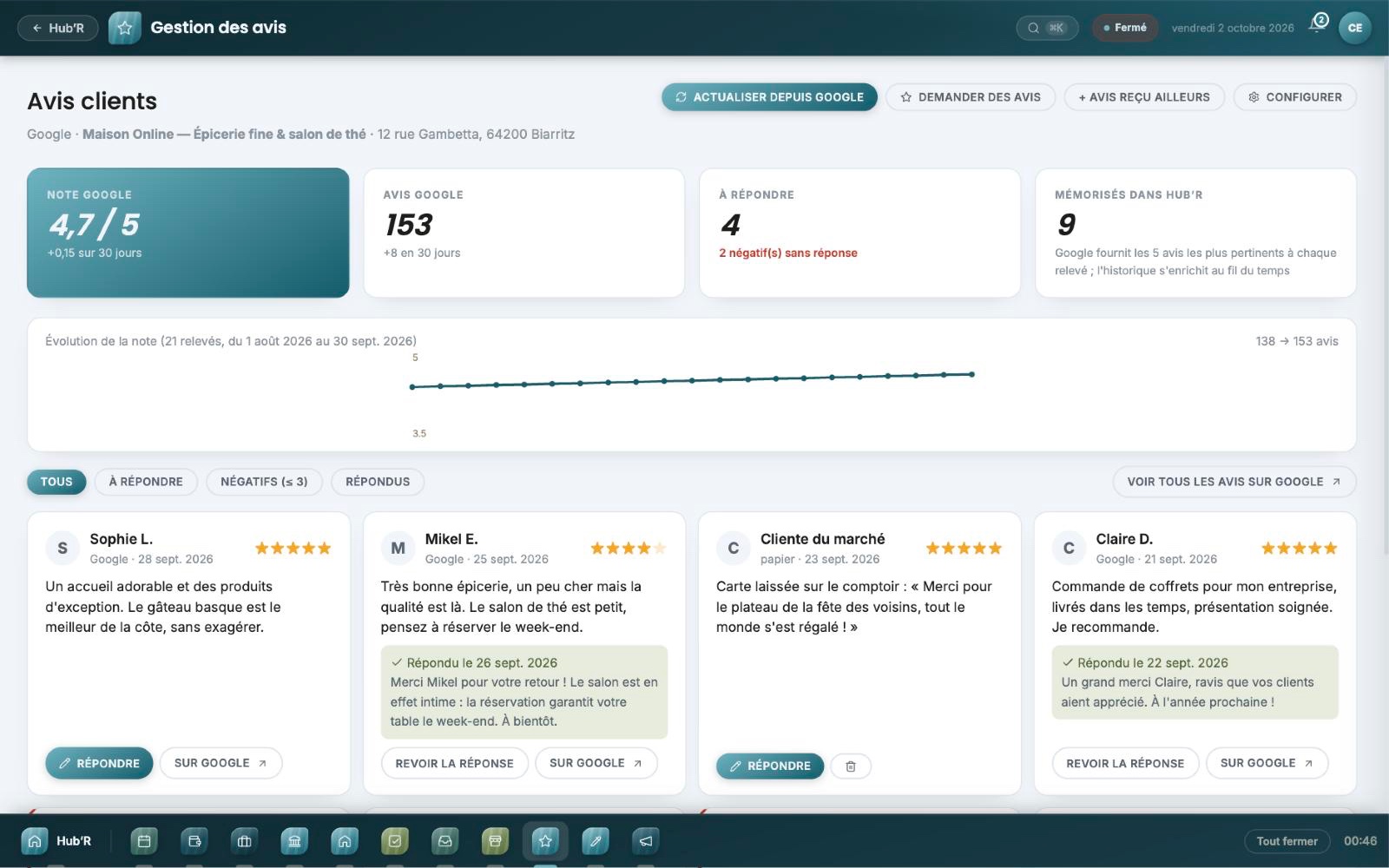Screen dimensions: 1389x868
Task: Reply to the Cliente du marché review
Action: [x=770, y=766]
